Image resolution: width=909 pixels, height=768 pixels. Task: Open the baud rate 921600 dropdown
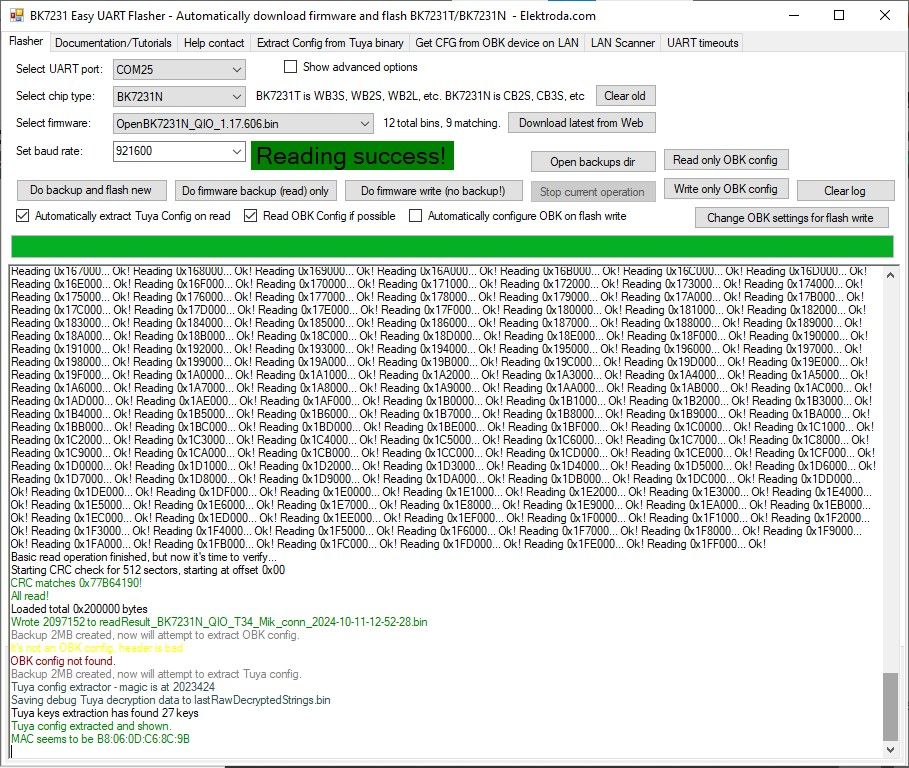[x=179, y=151]
